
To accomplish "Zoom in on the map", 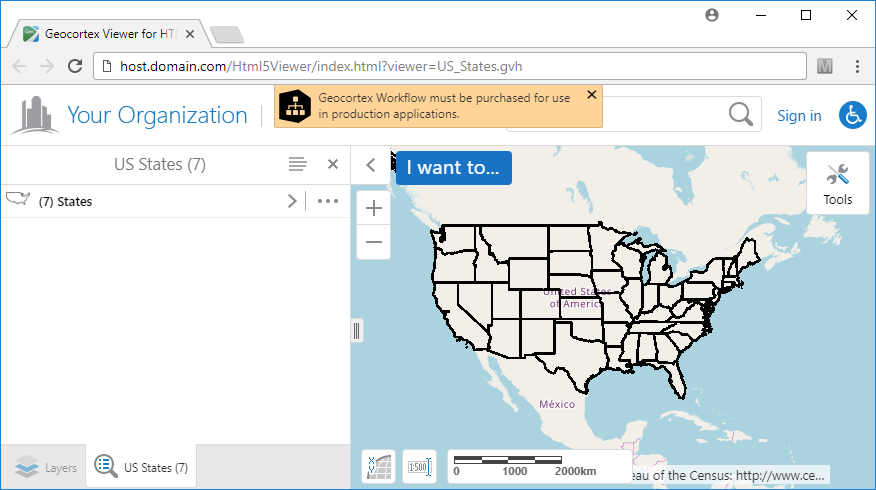I will (x=374, y=208).
